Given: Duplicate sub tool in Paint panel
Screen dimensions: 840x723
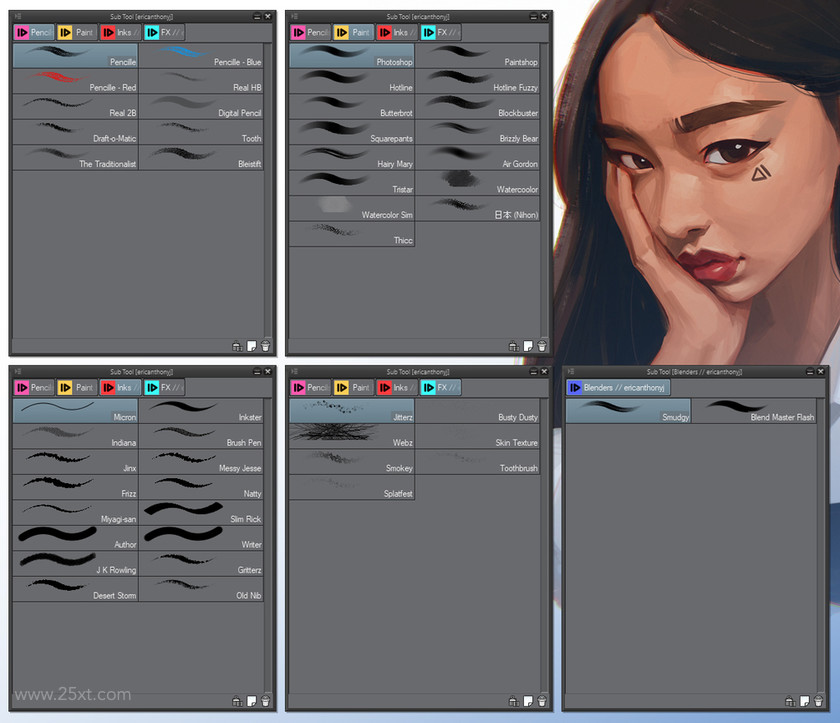Looking at the screenshot, I should click(x=528, y=346).
